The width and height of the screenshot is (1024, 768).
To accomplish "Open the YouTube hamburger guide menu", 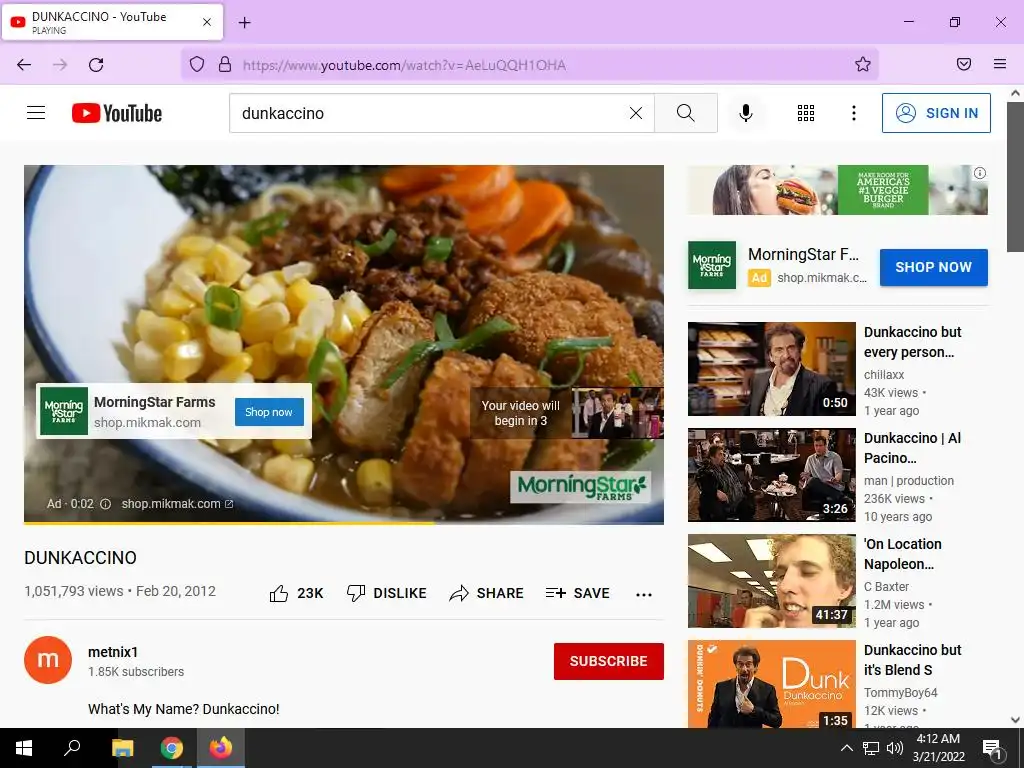I will (36, 113).
